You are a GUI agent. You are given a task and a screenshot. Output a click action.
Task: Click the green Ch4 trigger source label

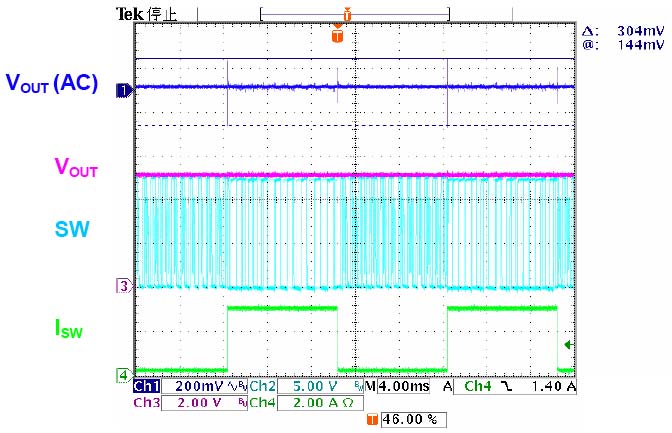pyautogui.click(x=478, y=386)
